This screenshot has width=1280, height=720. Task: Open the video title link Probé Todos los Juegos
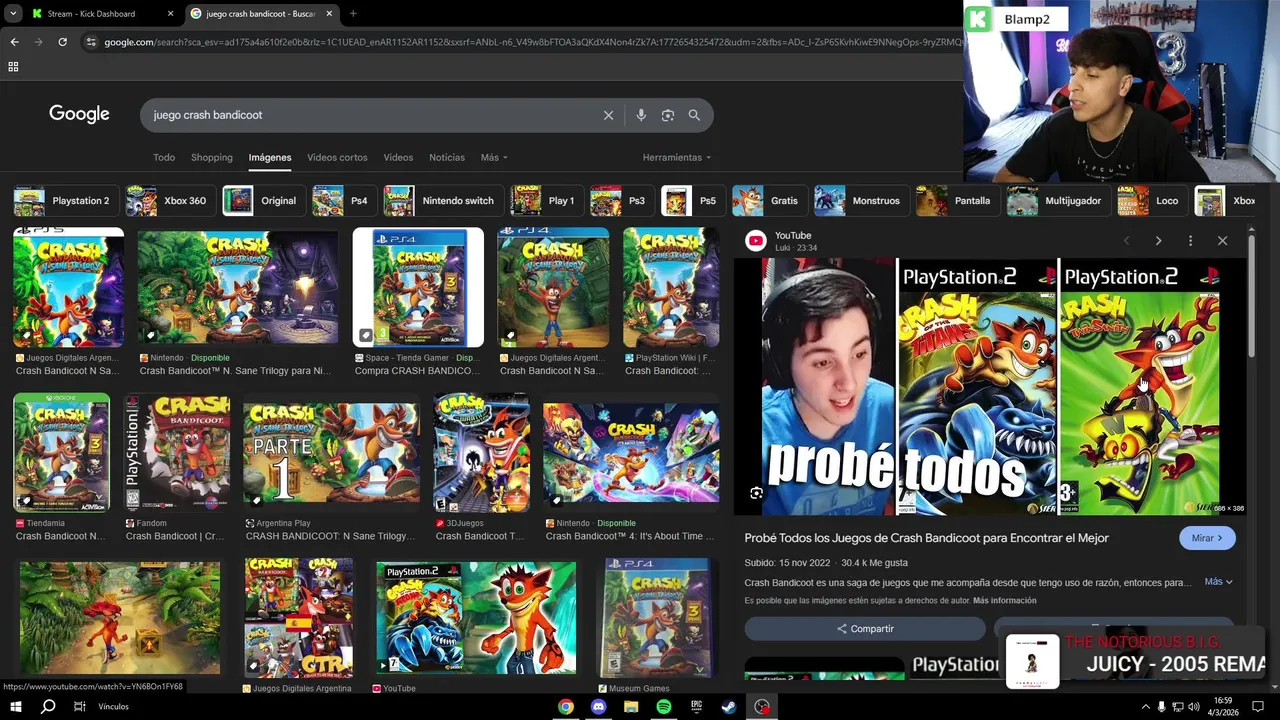pyautogui.click(x=926, y=538)
